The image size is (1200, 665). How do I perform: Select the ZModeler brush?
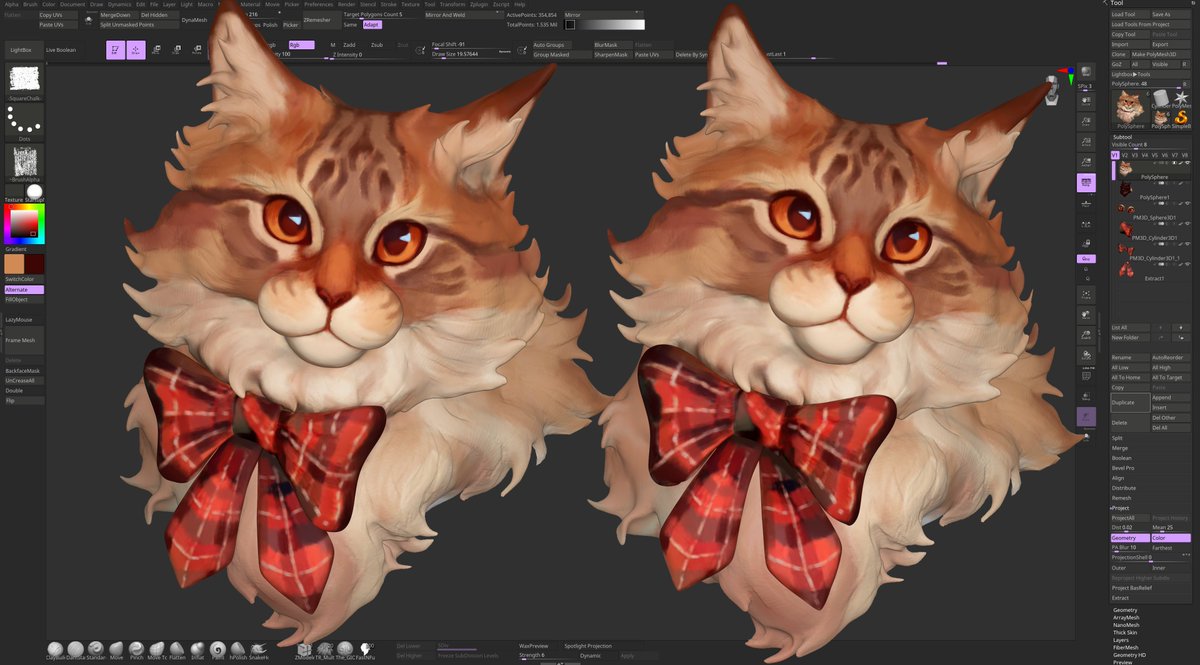coord(304,649)
